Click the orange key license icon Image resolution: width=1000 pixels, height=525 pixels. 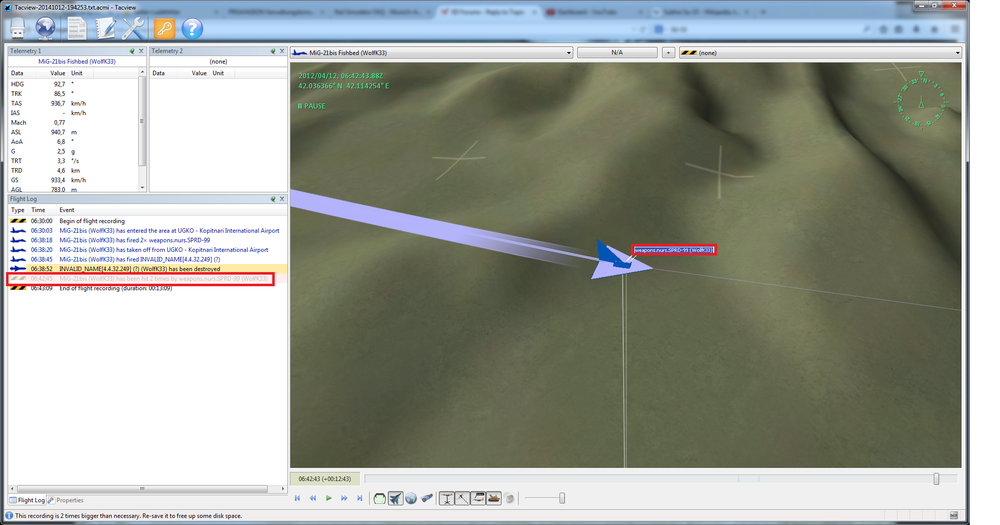coord(164,29)
